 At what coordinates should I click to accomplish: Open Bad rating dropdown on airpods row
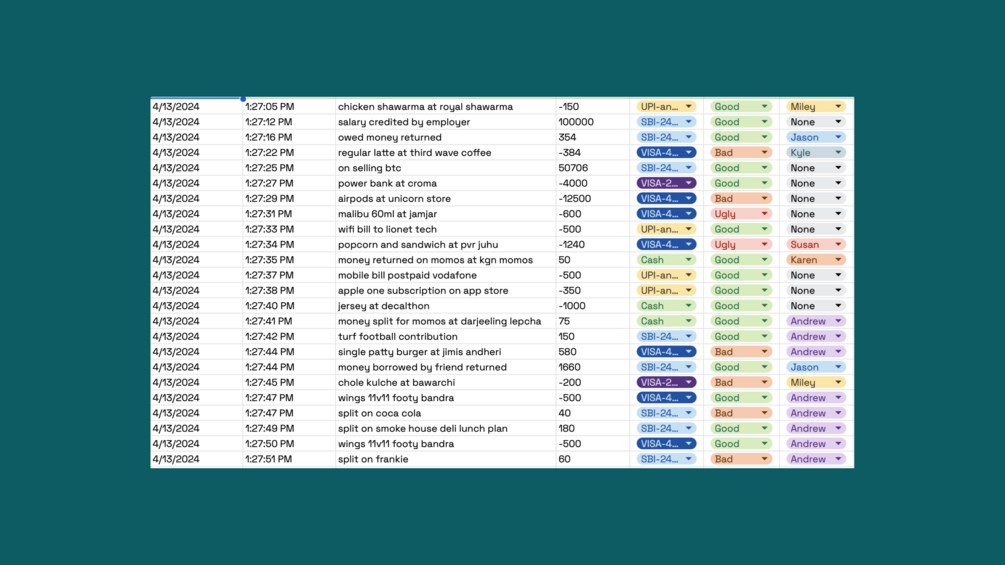pos(764,199)
